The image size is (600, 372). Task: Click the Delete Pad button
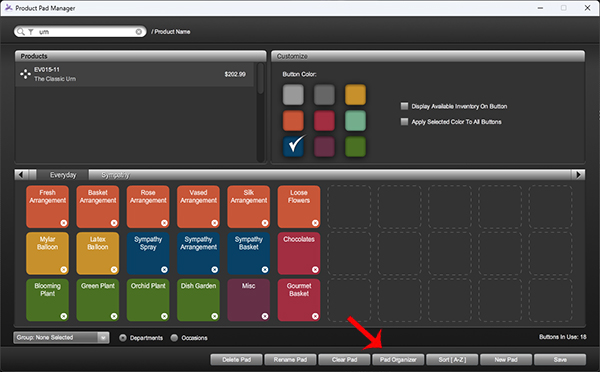coord(236,360)
